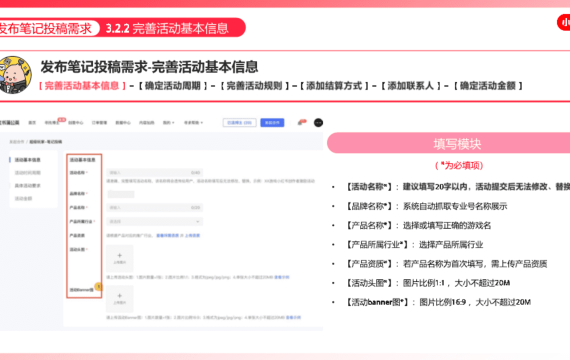The image size is (570, 360).
Task: Click the step 【添加结算方式】
Action: (x=334, y=86)
